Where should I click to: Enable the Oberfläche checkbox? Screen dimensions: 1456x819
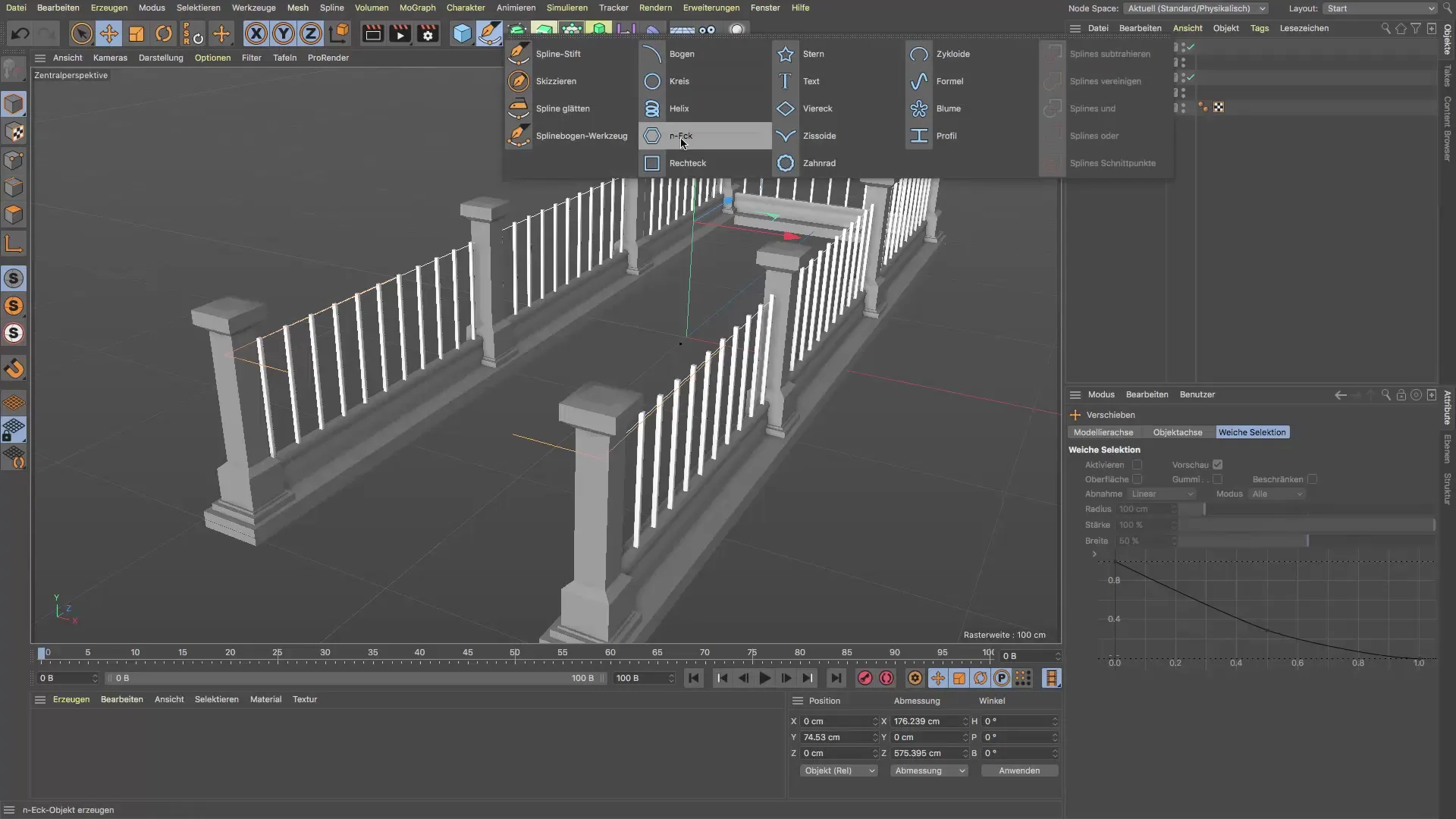tap(1137, 479)
